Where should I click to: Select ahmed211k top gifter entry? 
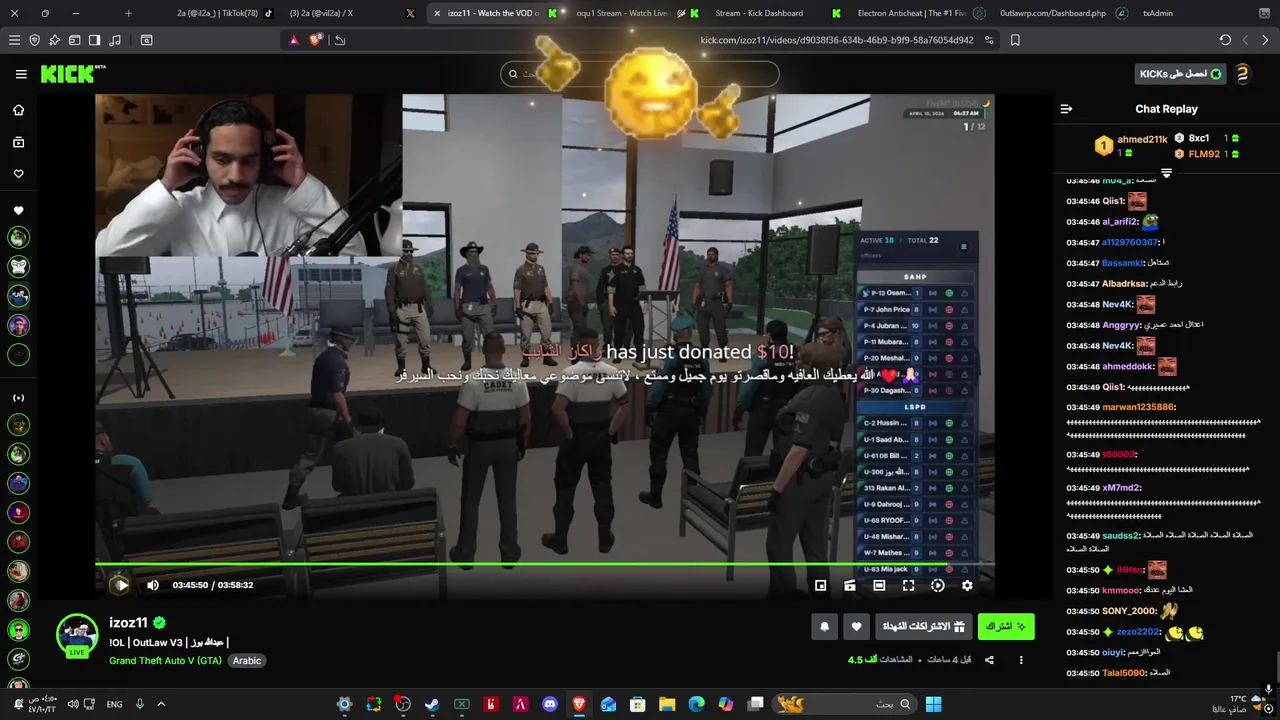(1131, 145)
